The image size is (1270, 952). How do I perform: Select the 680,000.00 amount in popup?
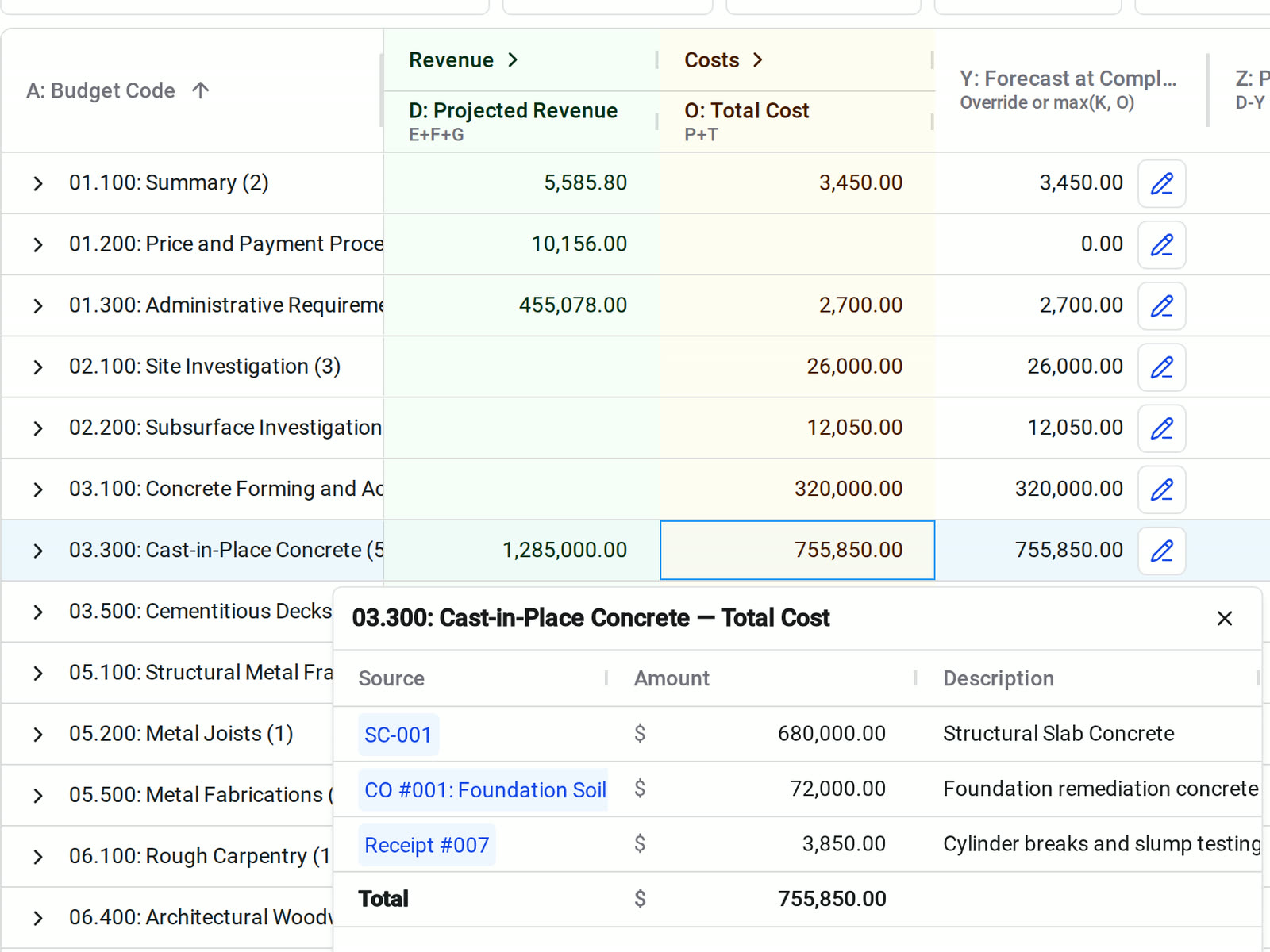[x=832, y=734]
